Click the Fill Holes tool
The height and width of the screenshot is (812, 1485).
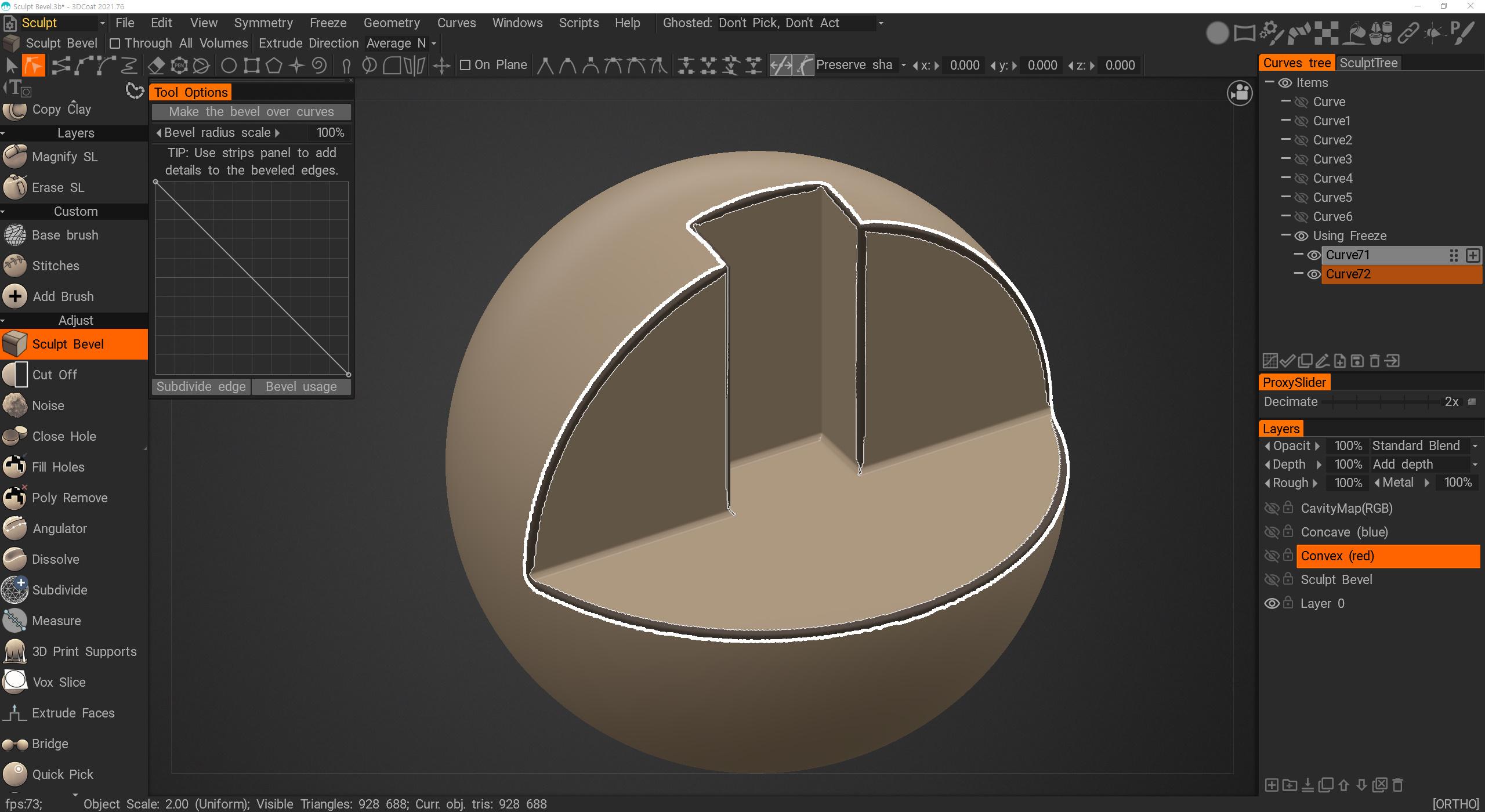point(58,467)
